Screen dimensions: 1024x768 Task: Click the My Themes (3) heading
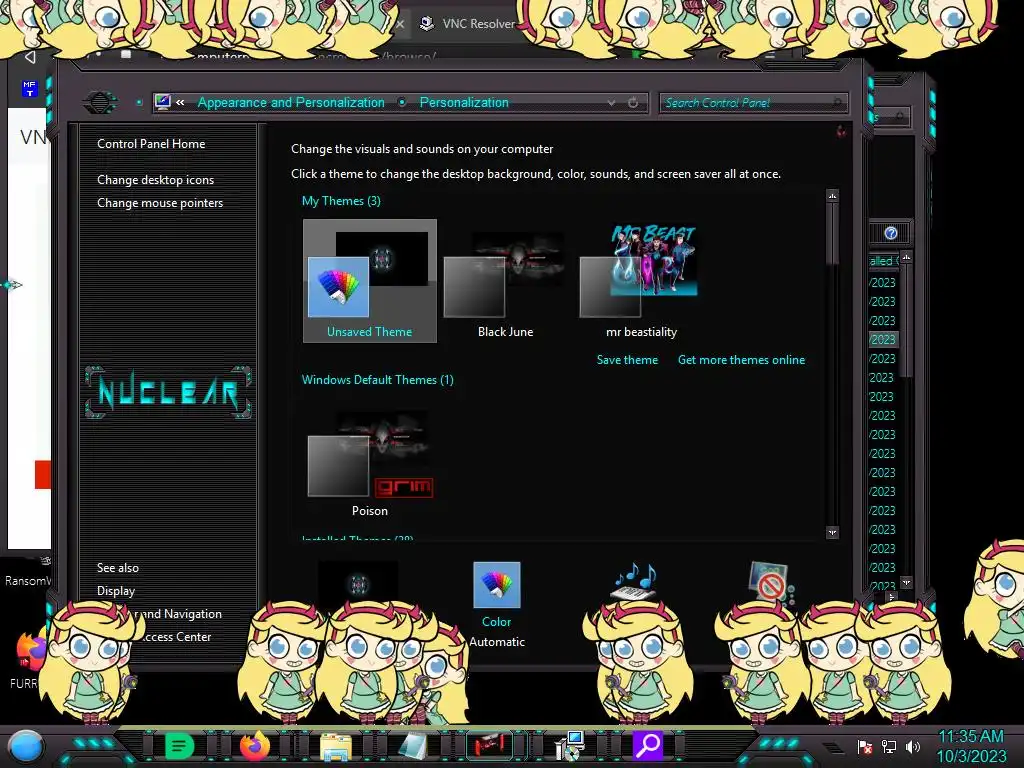(341, 201)
